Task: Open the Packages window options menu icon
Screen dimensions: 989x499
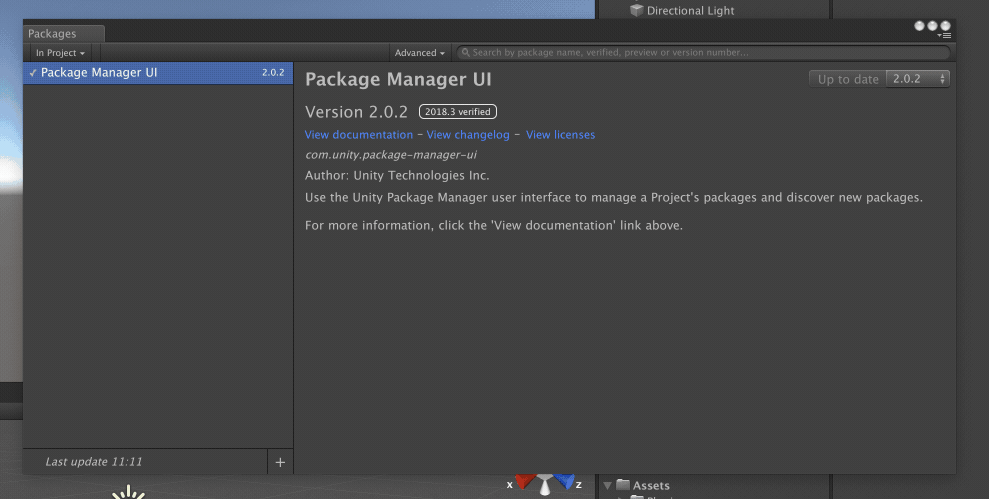Action: click(x=944, y=35)
